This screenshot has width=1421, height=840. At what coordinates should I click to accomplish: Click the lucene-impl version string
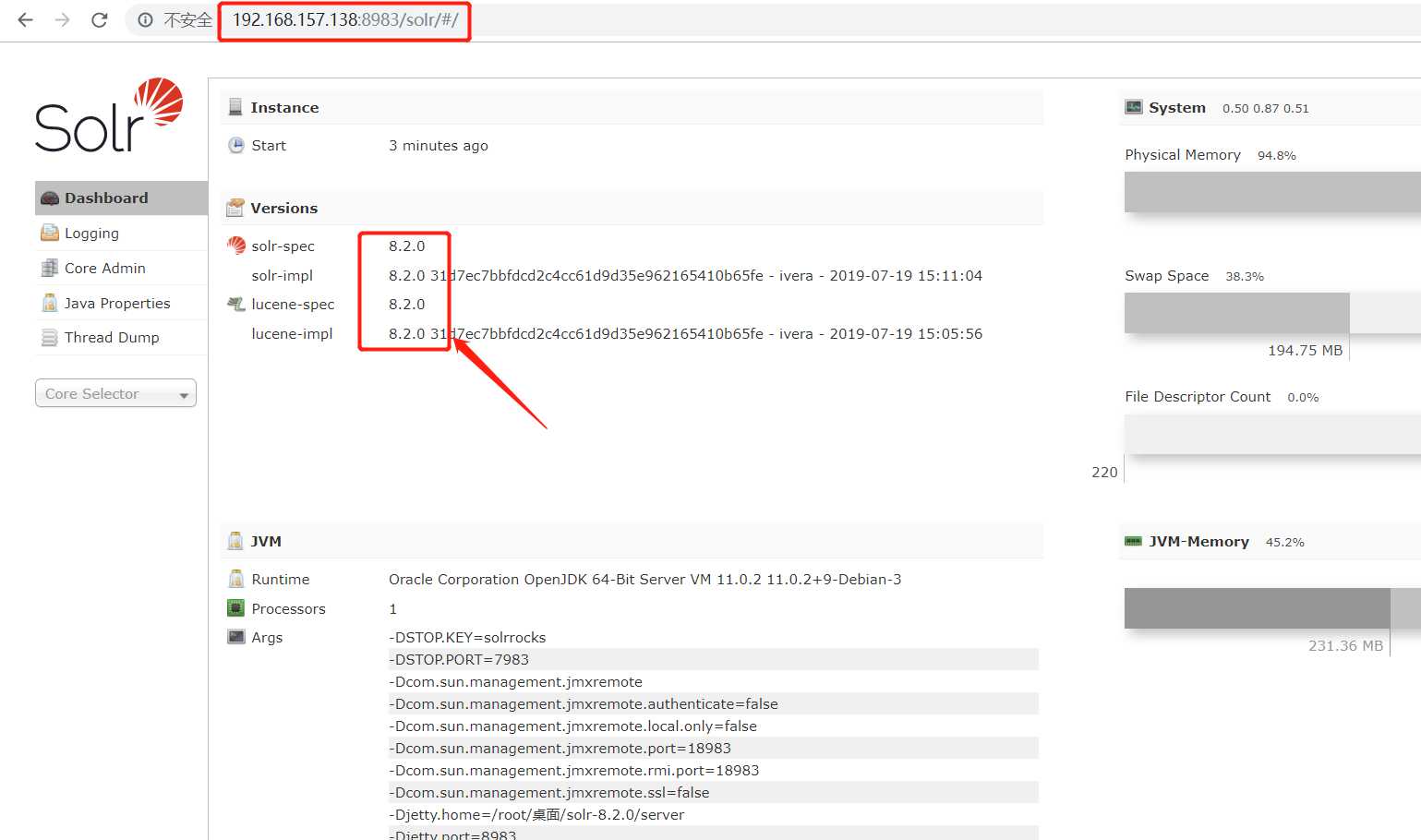pyautogui.click(x=685, y=333)
